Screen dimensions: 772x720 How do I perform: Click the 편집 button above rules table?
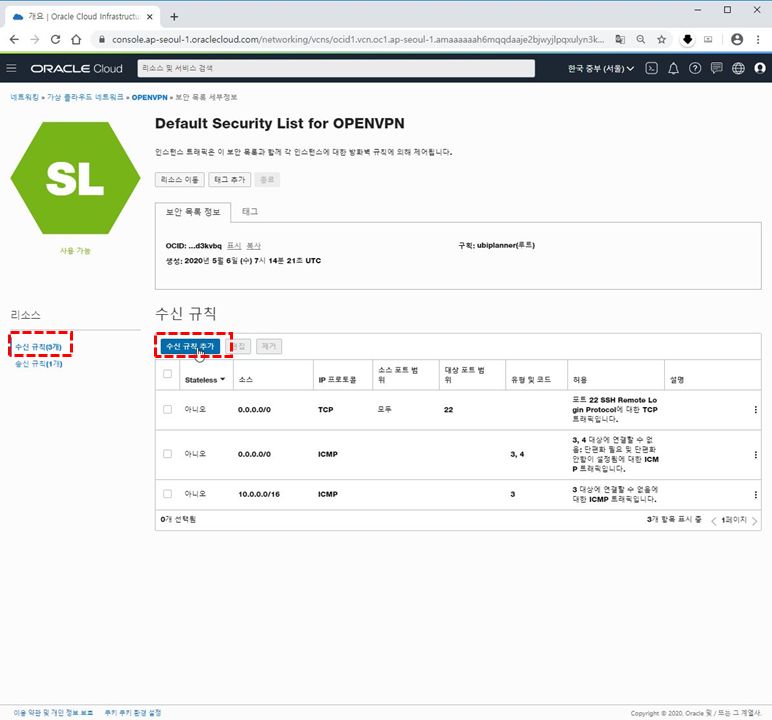238,346
